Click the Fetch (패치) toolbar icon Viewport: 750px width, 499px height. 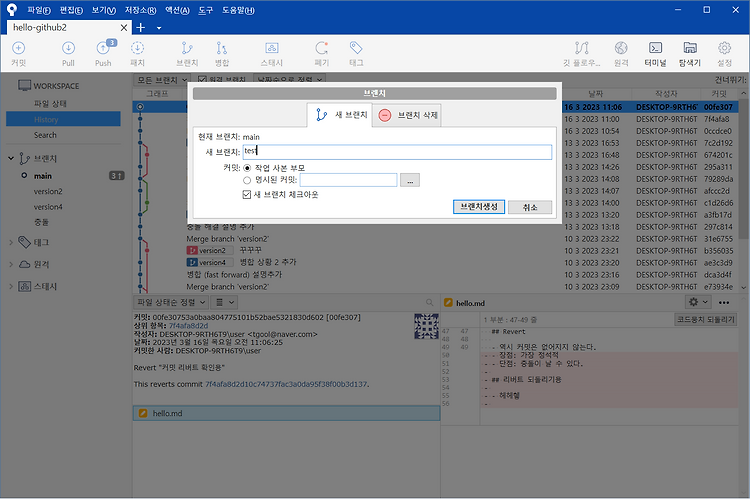coord(137,49)
